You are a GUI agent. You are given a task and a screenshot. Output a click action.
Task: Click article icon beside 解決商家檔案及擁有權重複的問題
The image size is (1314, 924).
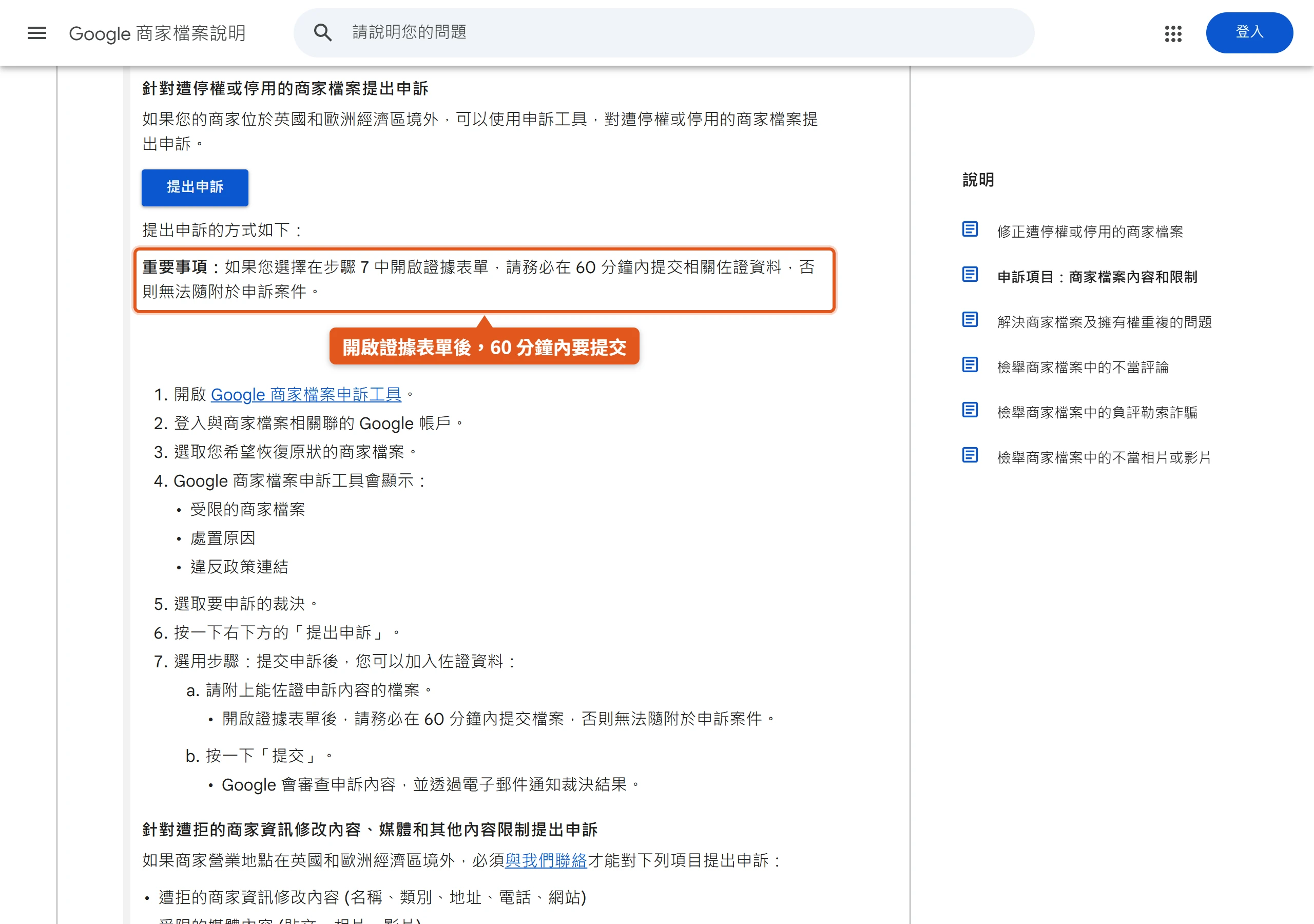coord(970,320)
